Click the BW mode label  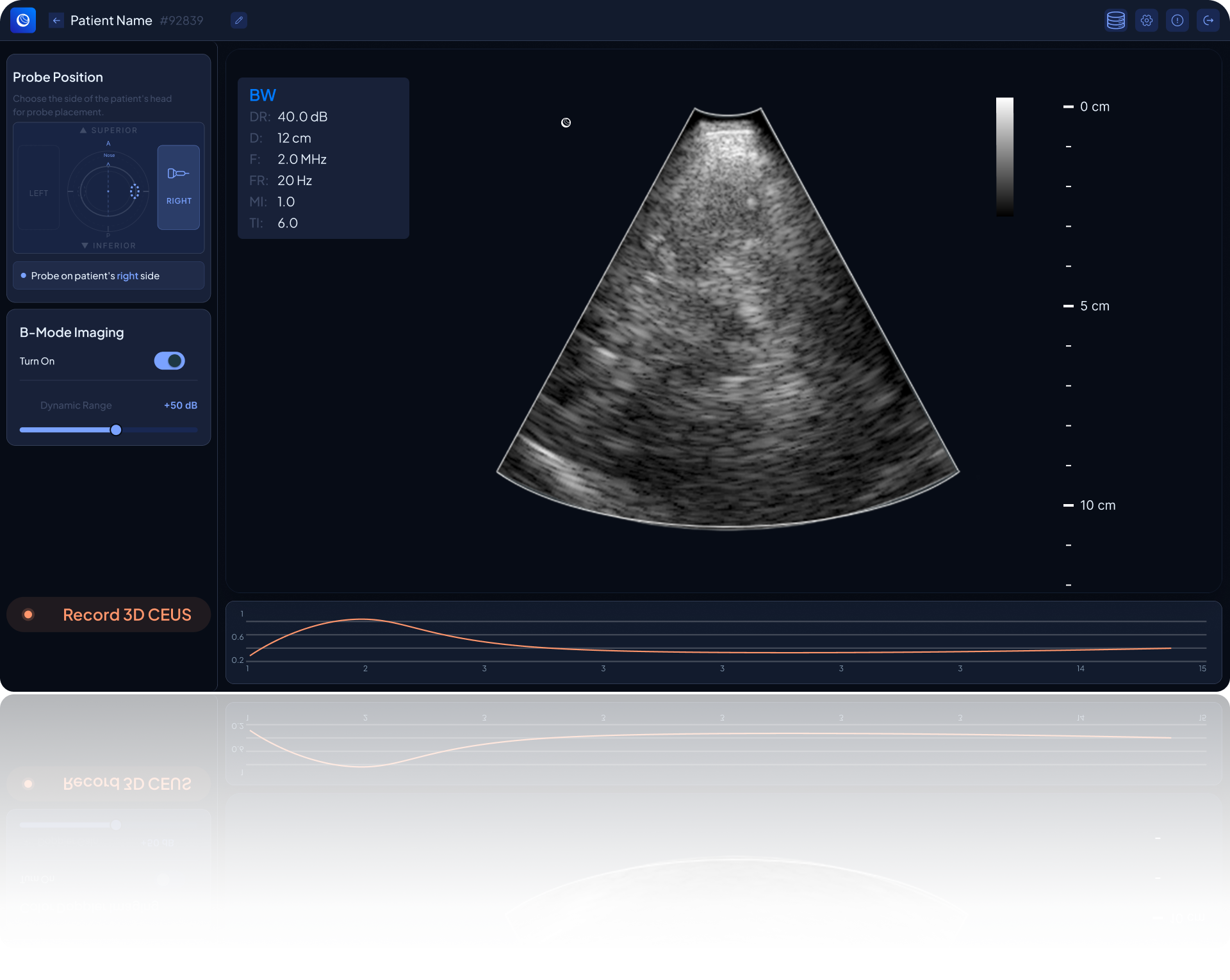tap(263, 95)
